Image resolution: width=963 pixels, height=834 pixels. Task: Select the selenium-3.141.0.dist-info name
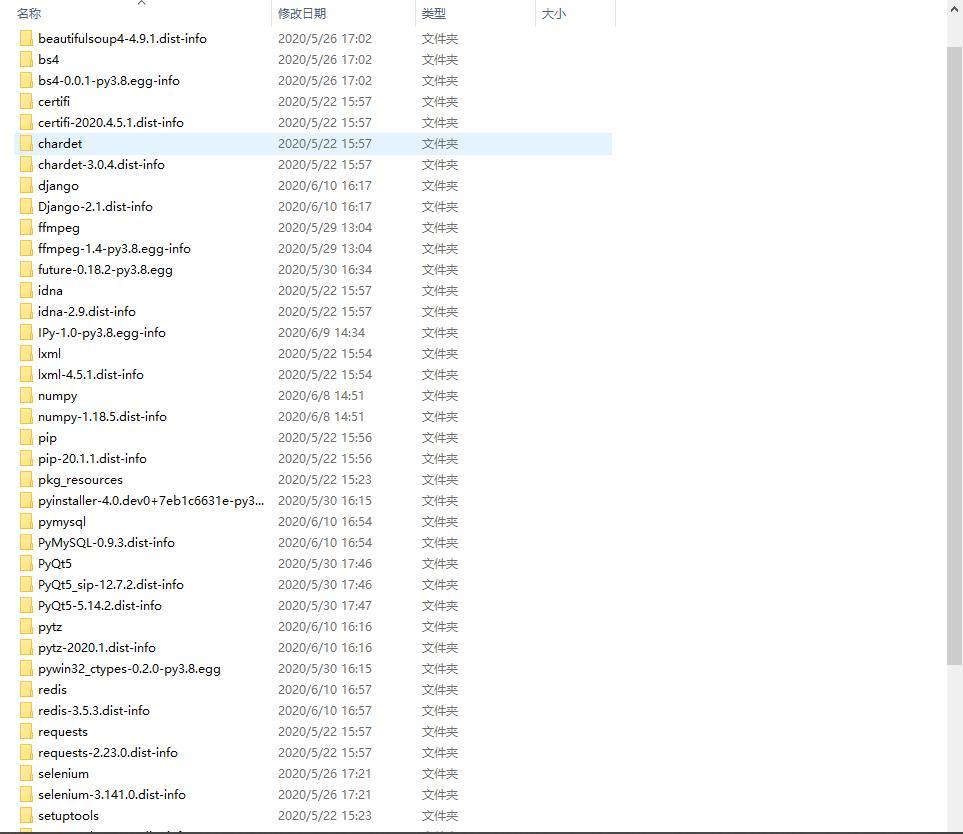(111, 795)
